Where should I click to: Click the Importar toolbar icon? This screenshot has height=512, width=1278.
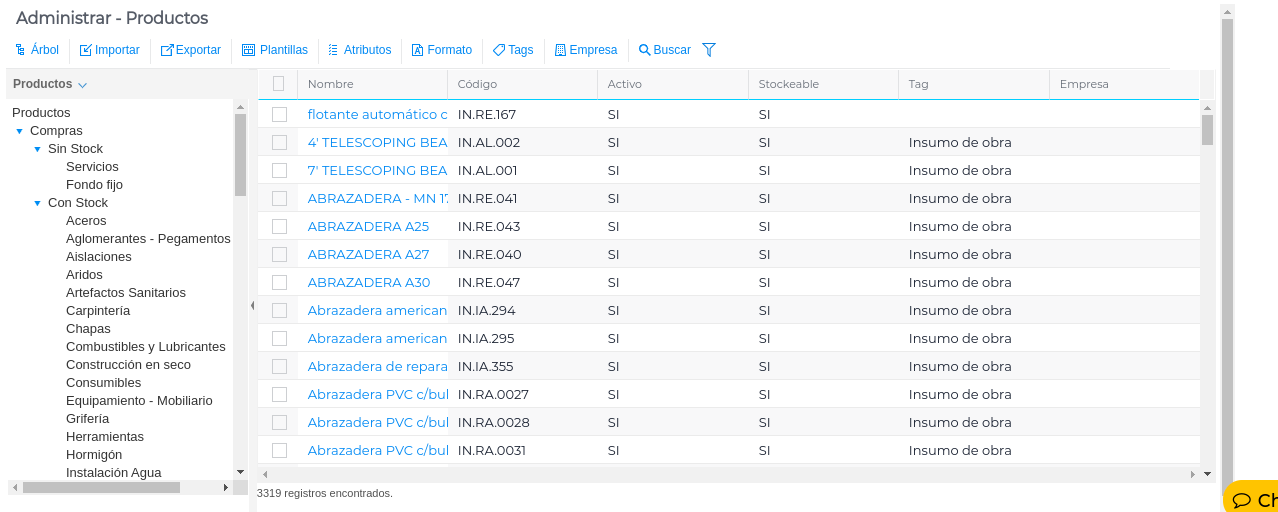(x=86, y=50)
